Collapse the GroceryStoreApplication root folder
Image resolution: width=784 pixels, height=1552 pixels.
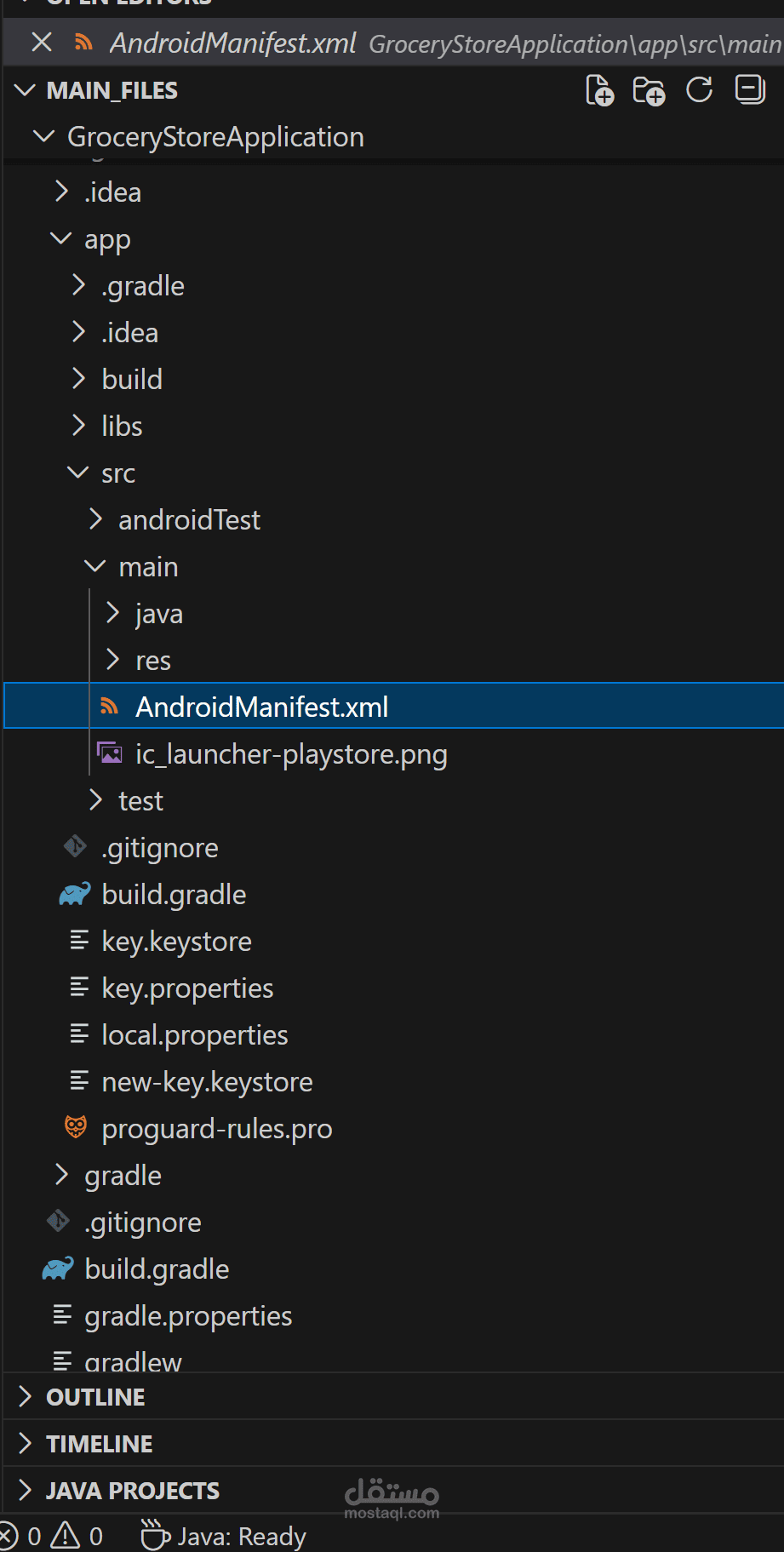click(215, 137)
